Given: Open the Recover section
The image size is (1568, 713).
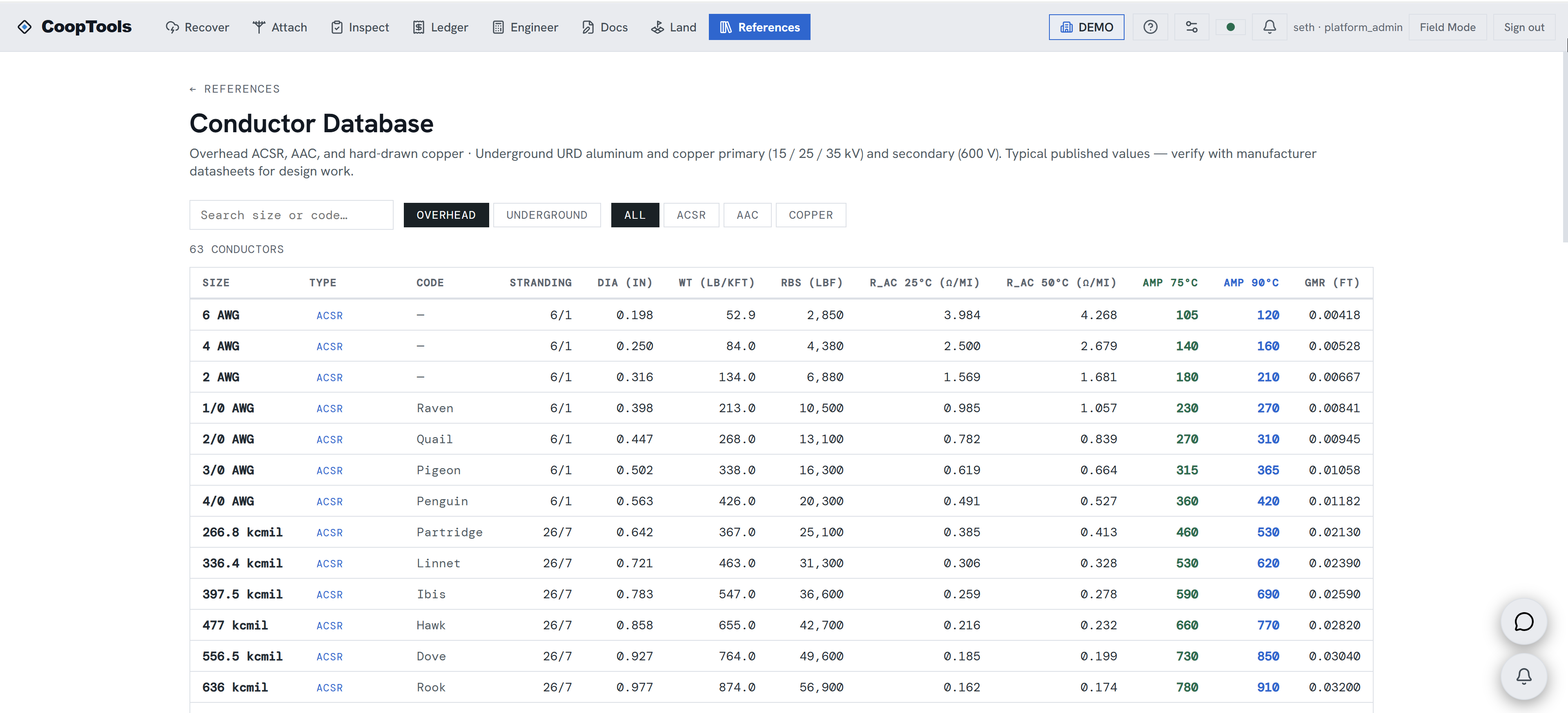Looking at the screenshot, I should 197,27.
